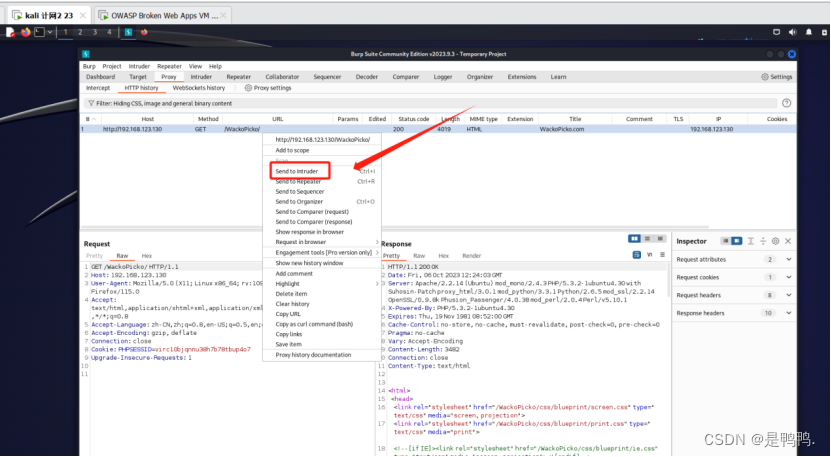Open the Settings gear in Burp Suite
The image size is (831, 457).
pos(776,77)
